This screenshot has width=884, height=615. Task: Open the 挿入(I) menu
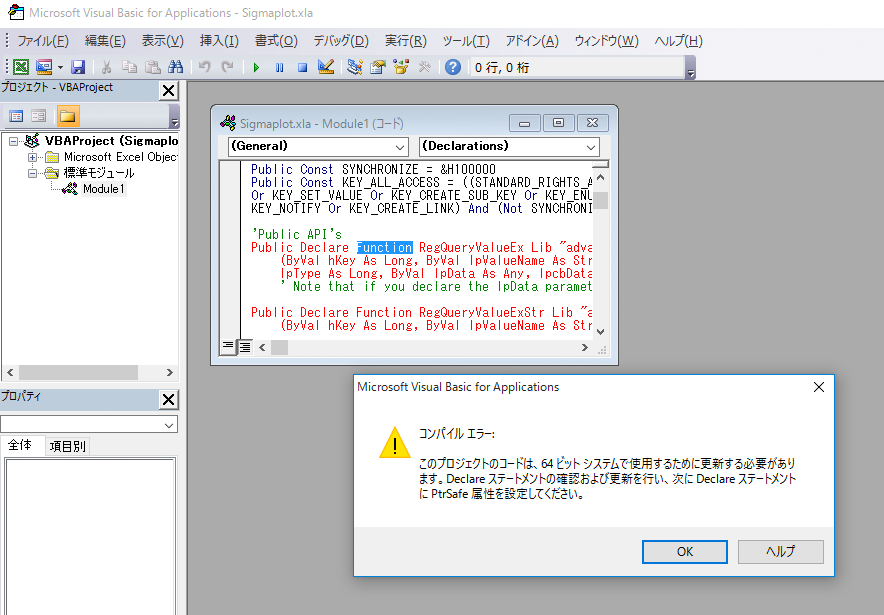point(219,41)
